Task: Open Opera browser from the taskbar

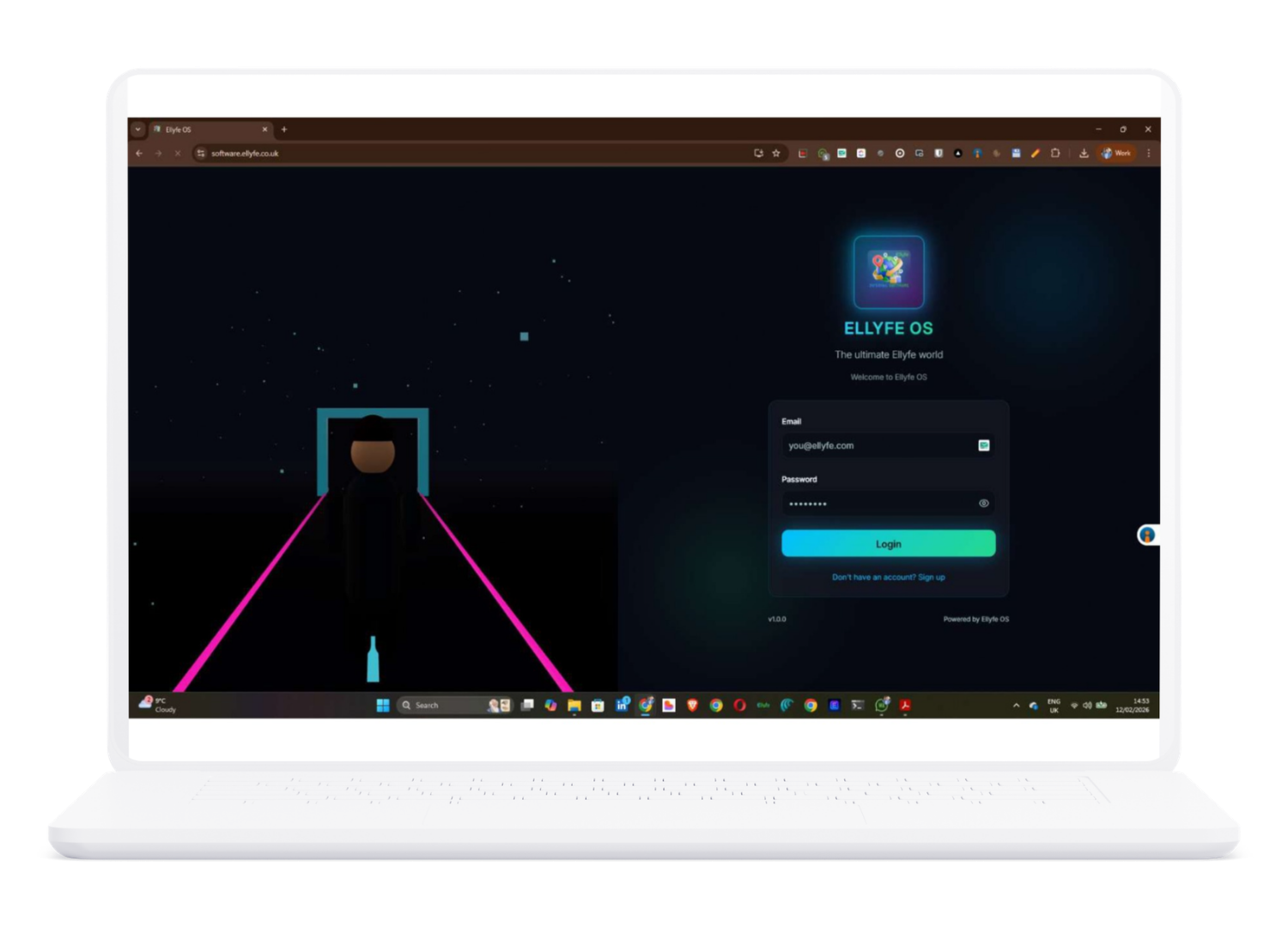Action: (739, 705)
